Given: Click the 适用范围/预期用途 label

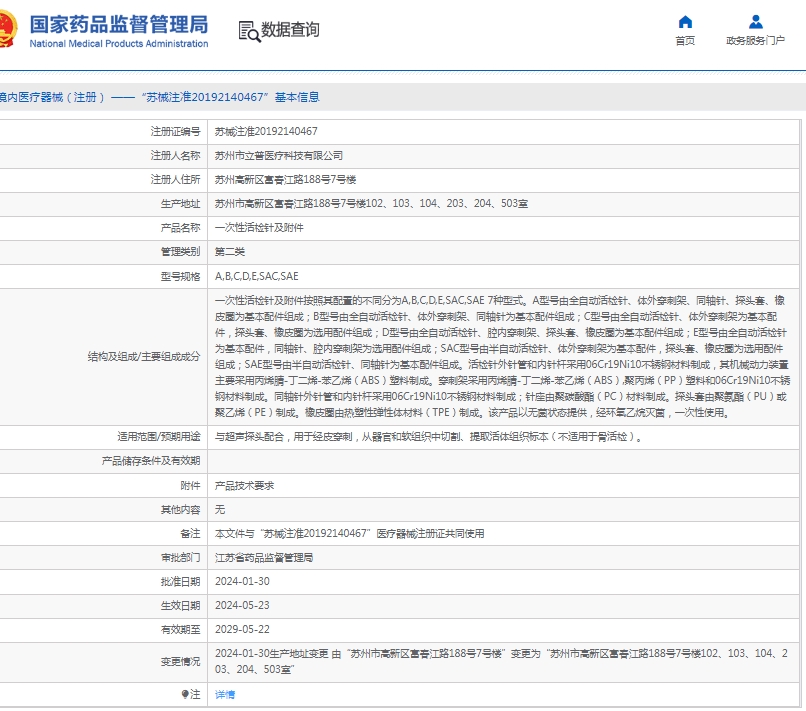Looking at the screenshot, I should click(159, 437).
